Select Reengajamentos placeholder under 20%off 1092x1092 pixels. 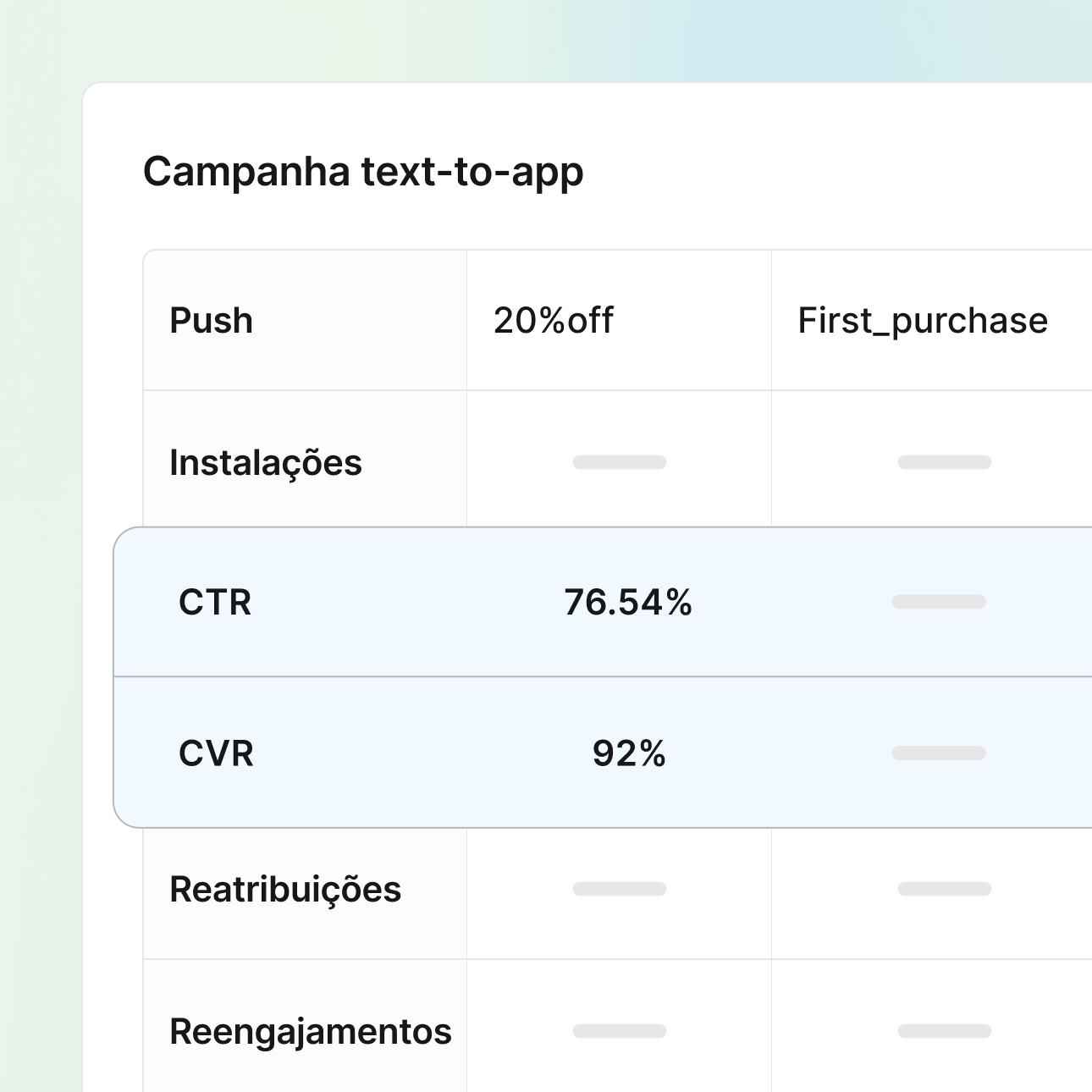620,1031
